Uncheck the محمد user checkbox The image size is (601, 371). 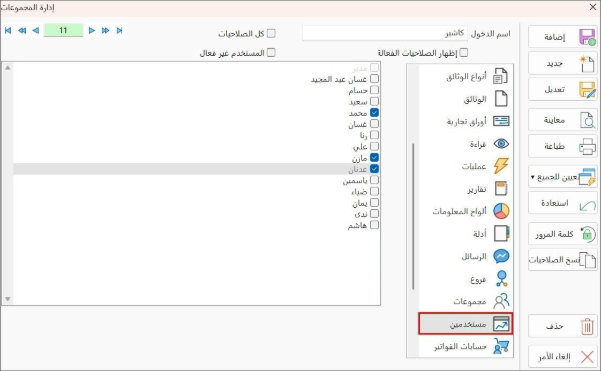374,113
